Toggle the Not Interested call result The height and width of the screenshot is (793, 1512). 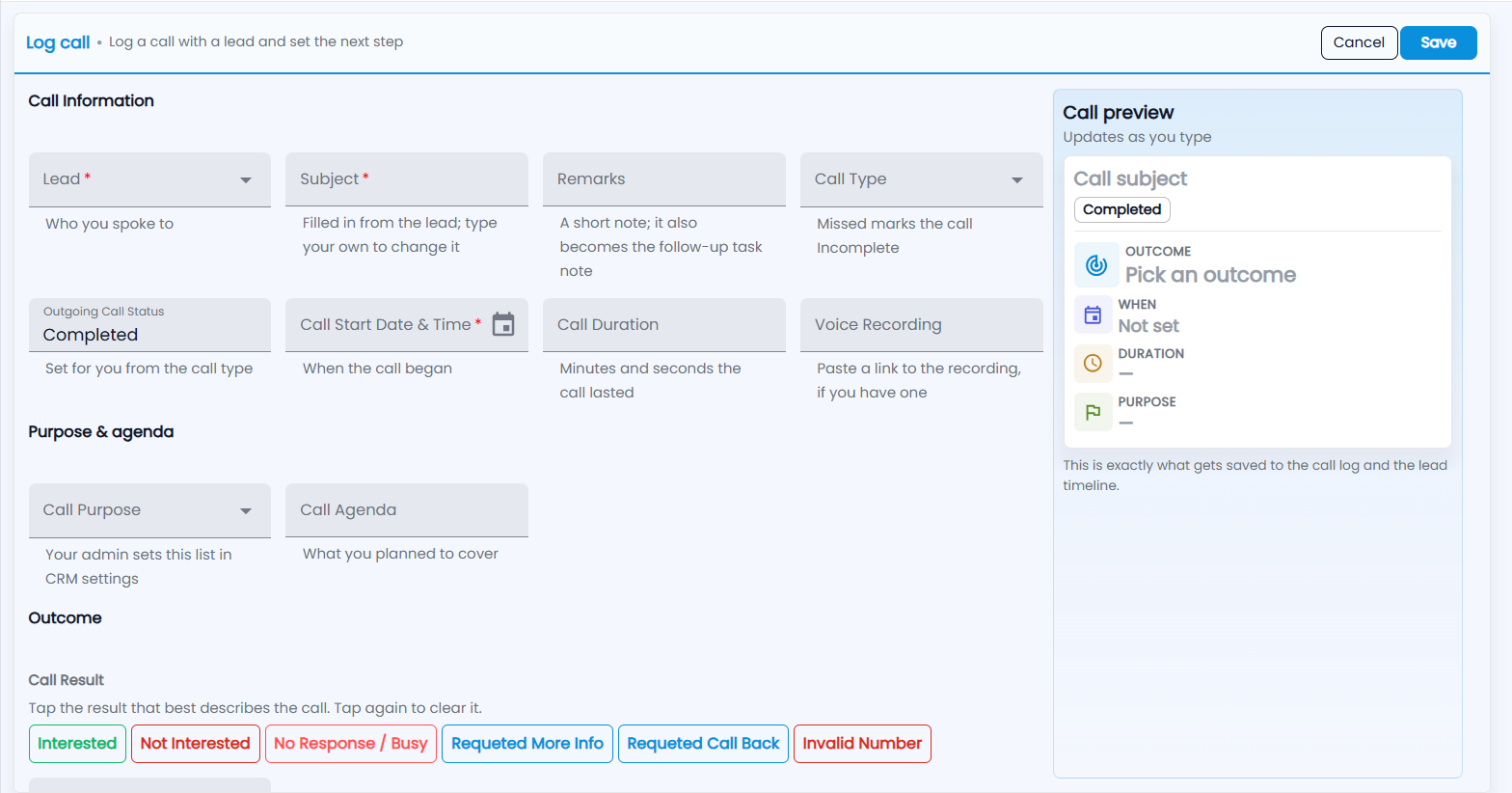tap(196, 744)
